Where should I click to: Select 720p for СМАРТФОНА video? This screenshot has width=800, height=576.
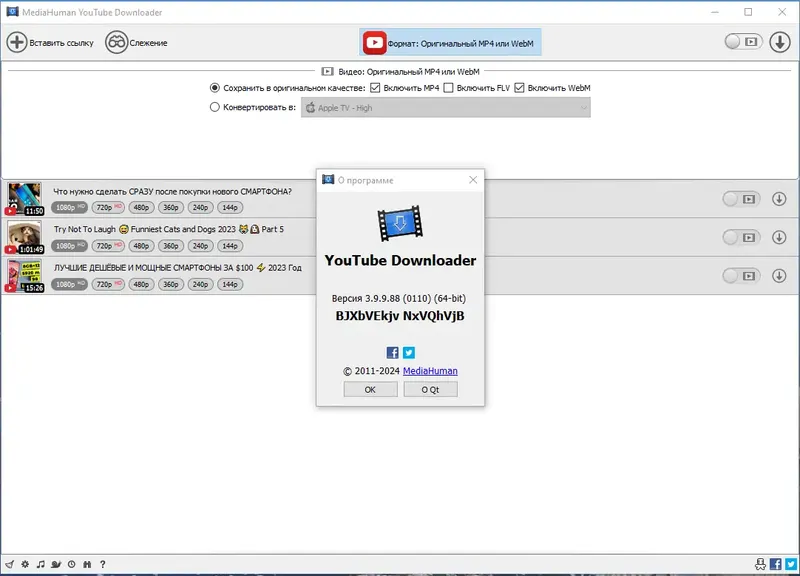tap(108, 208)
